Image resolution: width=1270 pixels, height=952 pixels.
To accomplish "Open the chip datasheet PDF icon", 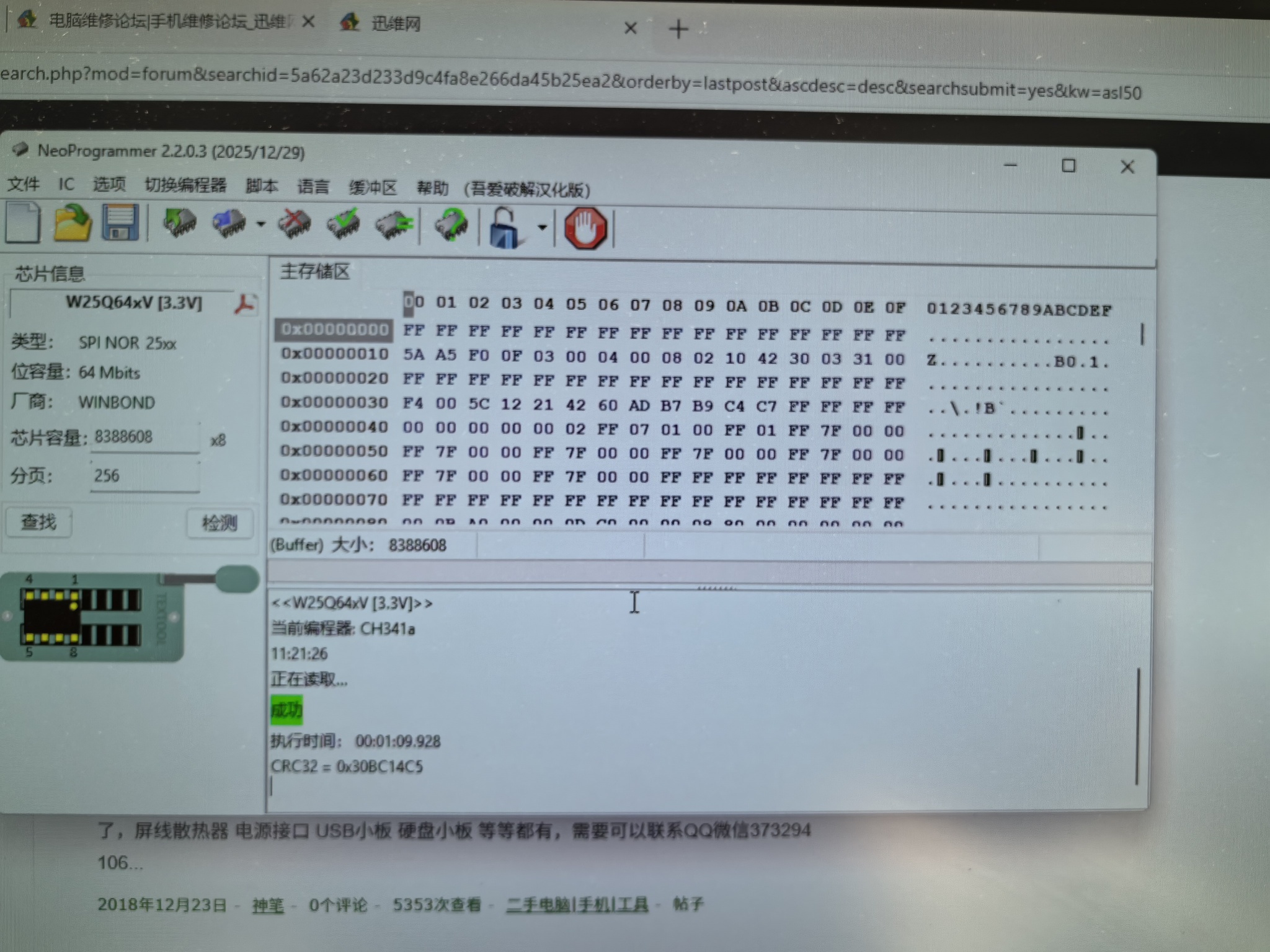I will 246,304.
